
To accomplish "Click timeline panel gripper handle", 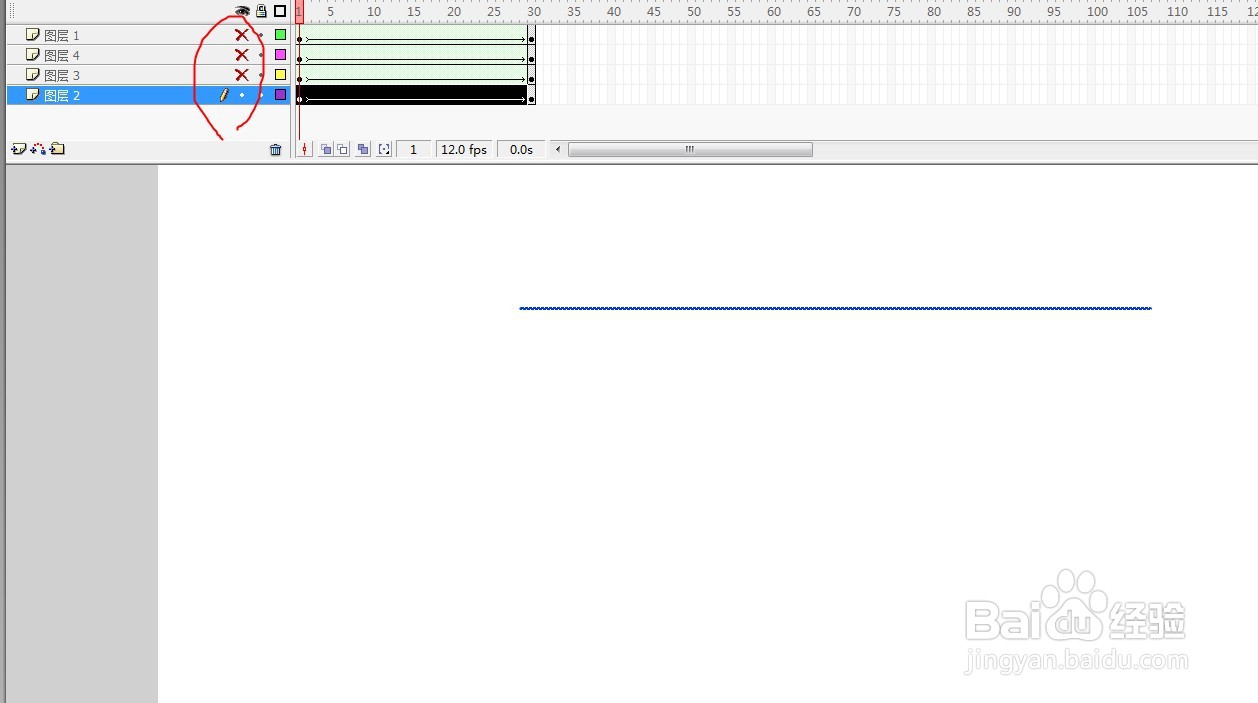I will click(x=12, y=11).
